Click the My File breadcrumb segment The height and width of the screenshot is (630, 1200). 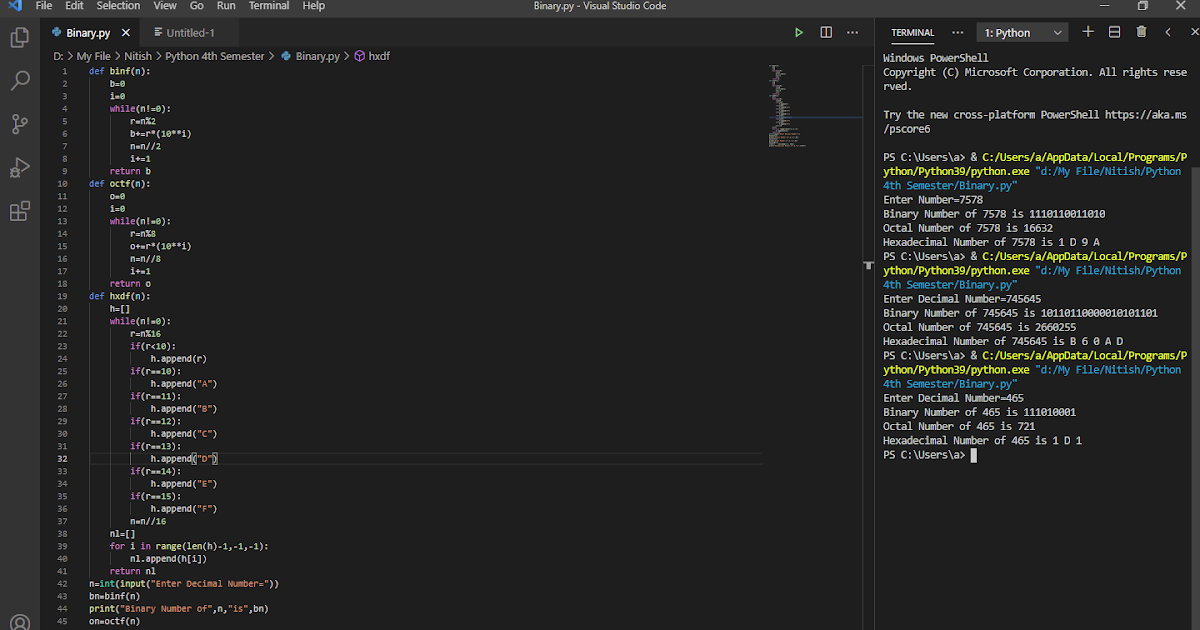coord(94,56)
